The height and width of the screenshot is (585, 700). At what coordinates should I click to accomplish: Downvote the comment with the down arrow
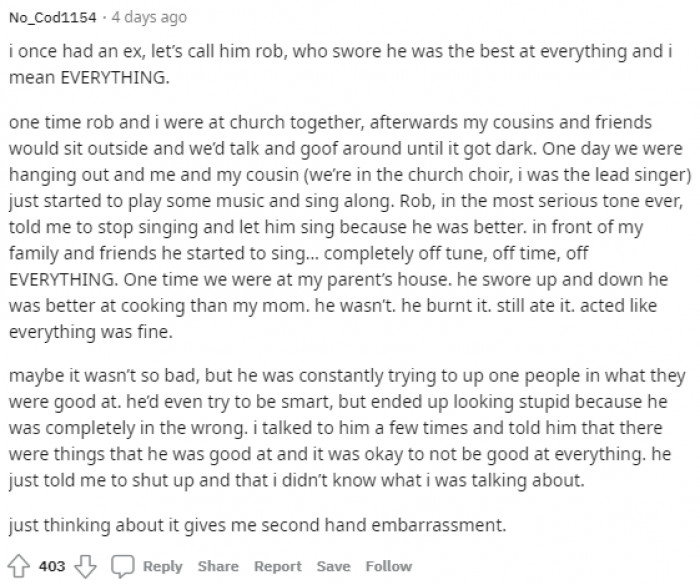(x=83, y=566)
